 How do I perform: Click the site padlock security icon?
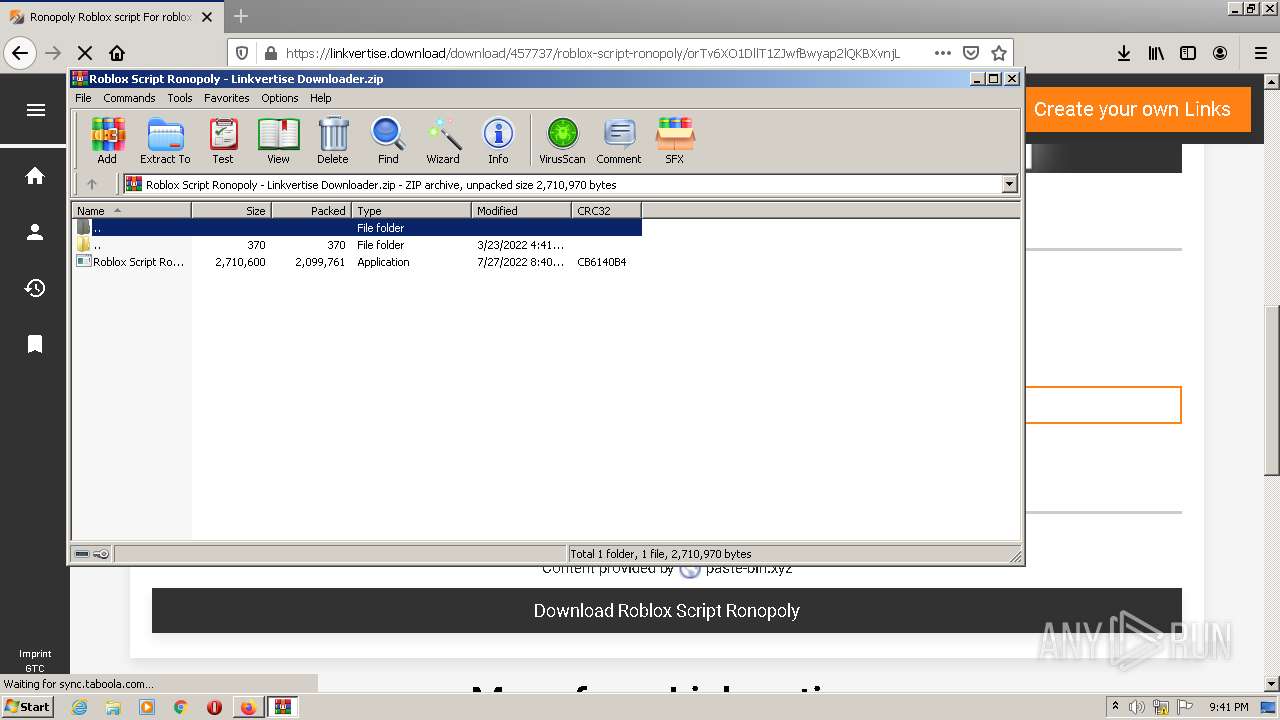[x=270, y=53]
